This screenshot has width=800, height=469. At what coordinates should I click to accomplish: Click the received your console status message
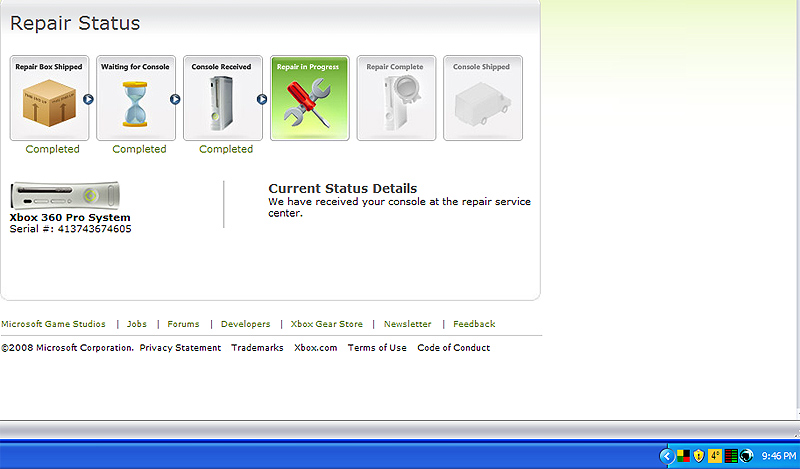click(x=399, y=207)
